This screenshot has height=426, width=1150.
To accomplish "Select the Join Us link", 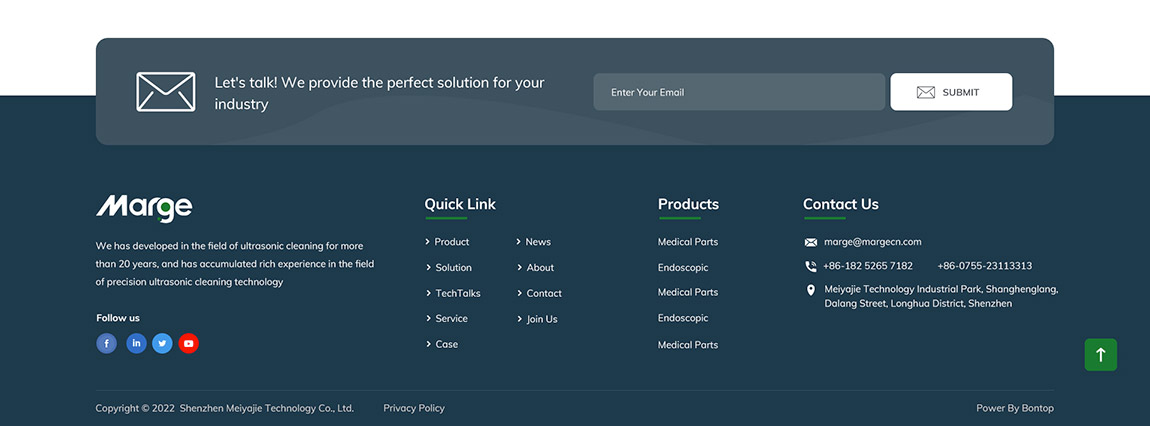I will pyautogui.click(x=542, y=319).
